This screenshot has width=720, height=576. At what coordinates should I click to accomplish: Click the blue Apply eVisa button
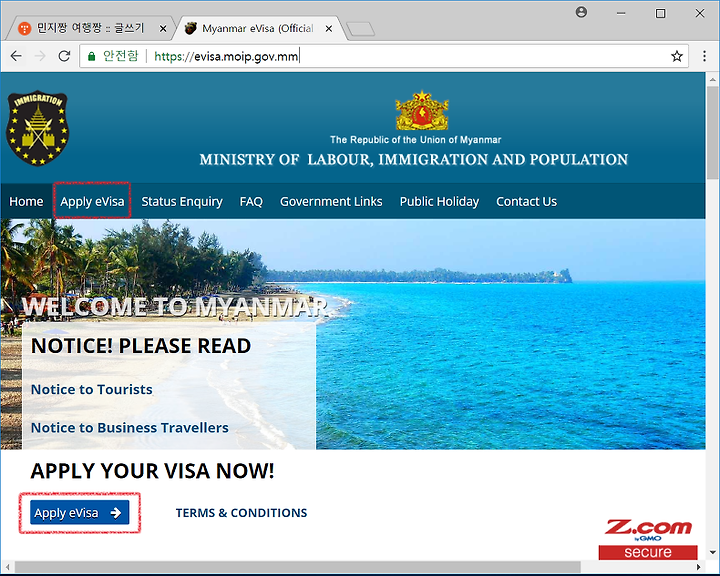click(x=80, y=513)
